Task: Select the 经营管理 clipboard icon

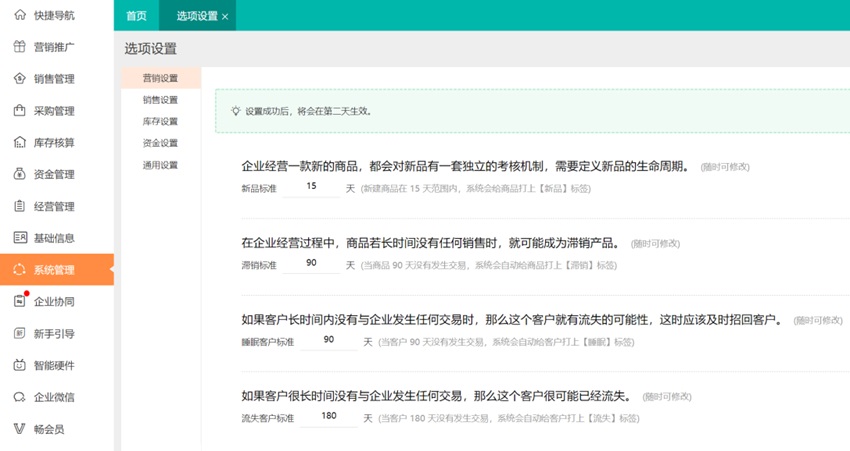Action: coord(20,206)
